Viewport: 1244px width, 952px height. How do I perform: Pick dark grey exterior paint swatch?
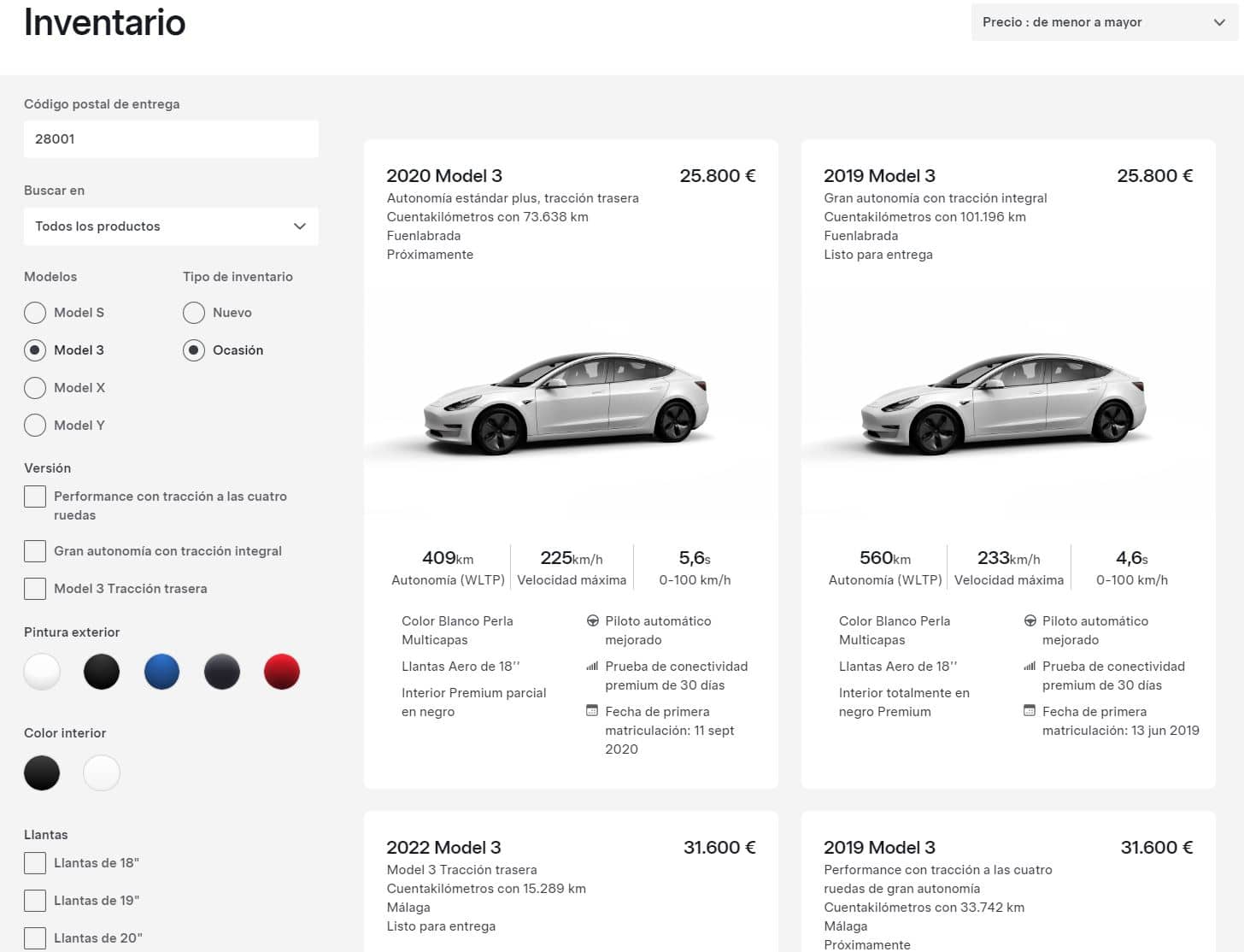(222, 672)
